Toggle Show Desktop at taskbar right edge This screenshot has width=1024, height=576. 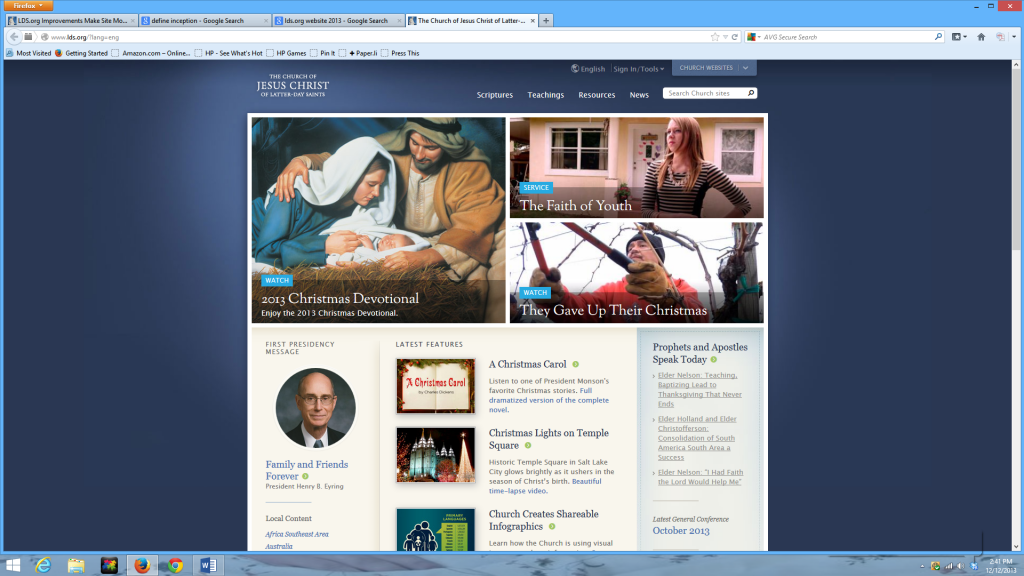pos(1020,564)
